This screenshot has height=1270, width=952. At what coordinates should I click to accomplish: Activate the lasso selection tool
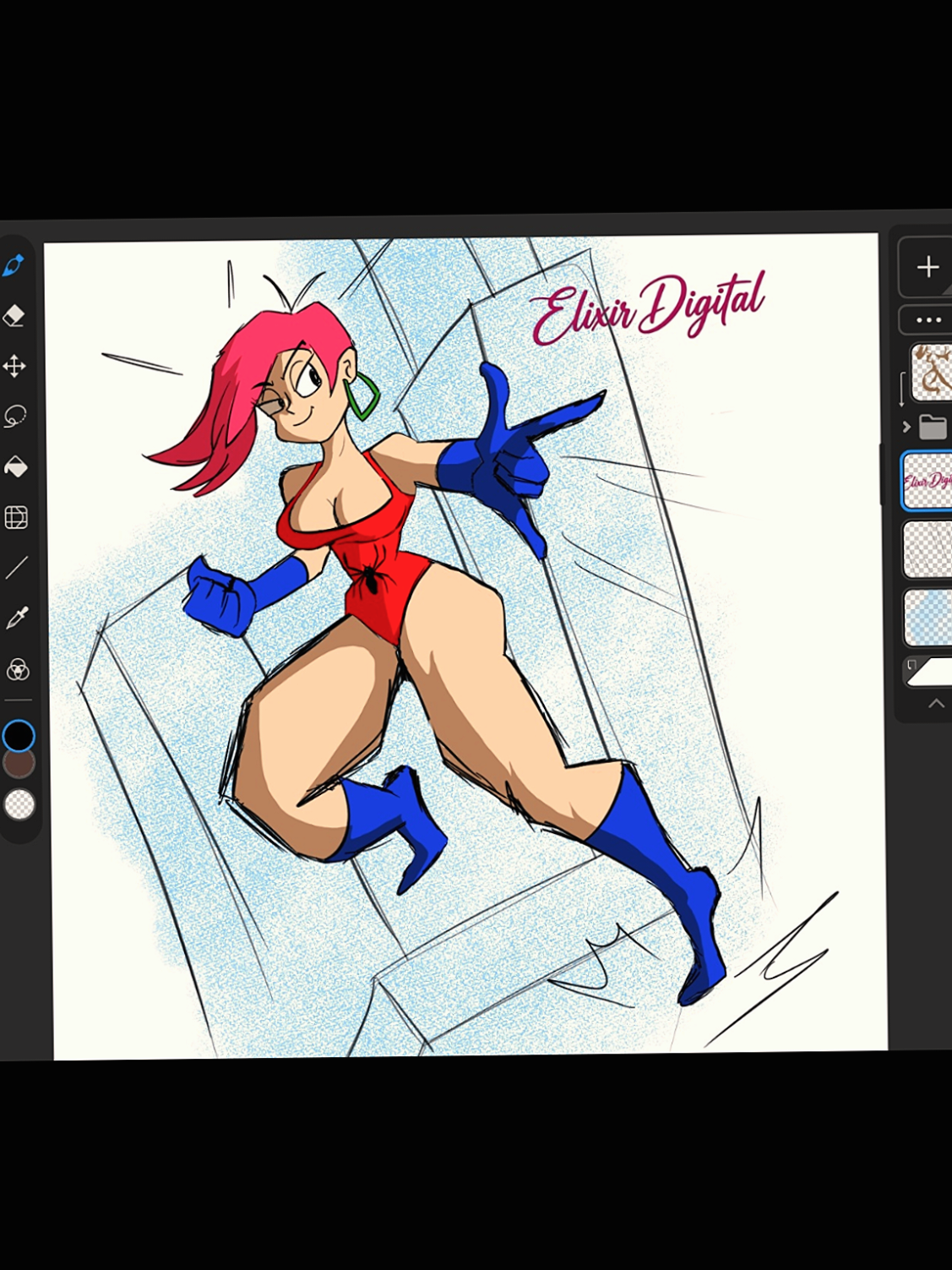tap(15, 417)
